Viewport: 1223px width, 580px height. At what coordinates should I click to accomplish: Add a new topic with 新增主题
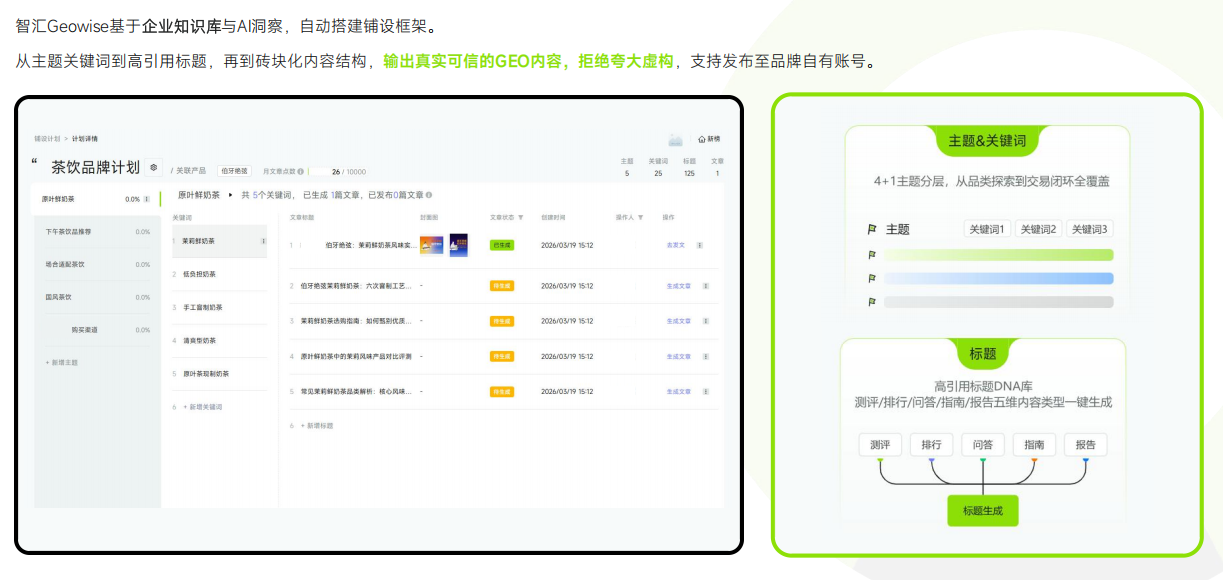62,362
